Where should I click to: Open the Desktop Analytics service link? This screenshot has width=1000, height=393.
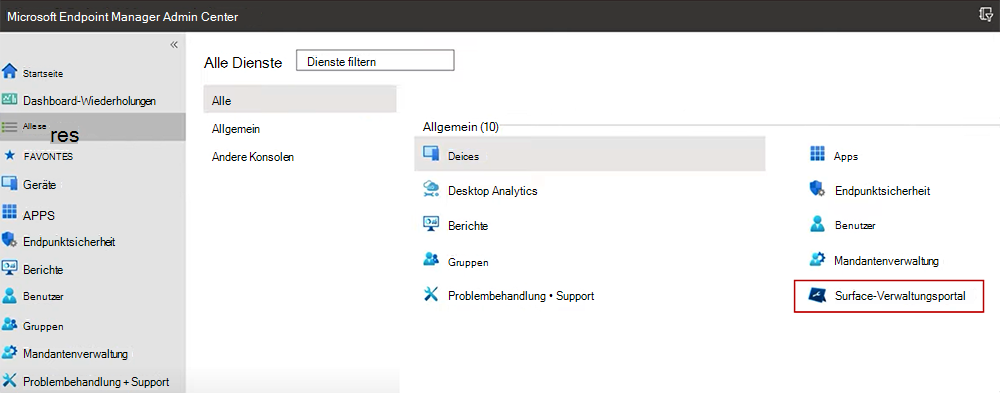point(492,191)
